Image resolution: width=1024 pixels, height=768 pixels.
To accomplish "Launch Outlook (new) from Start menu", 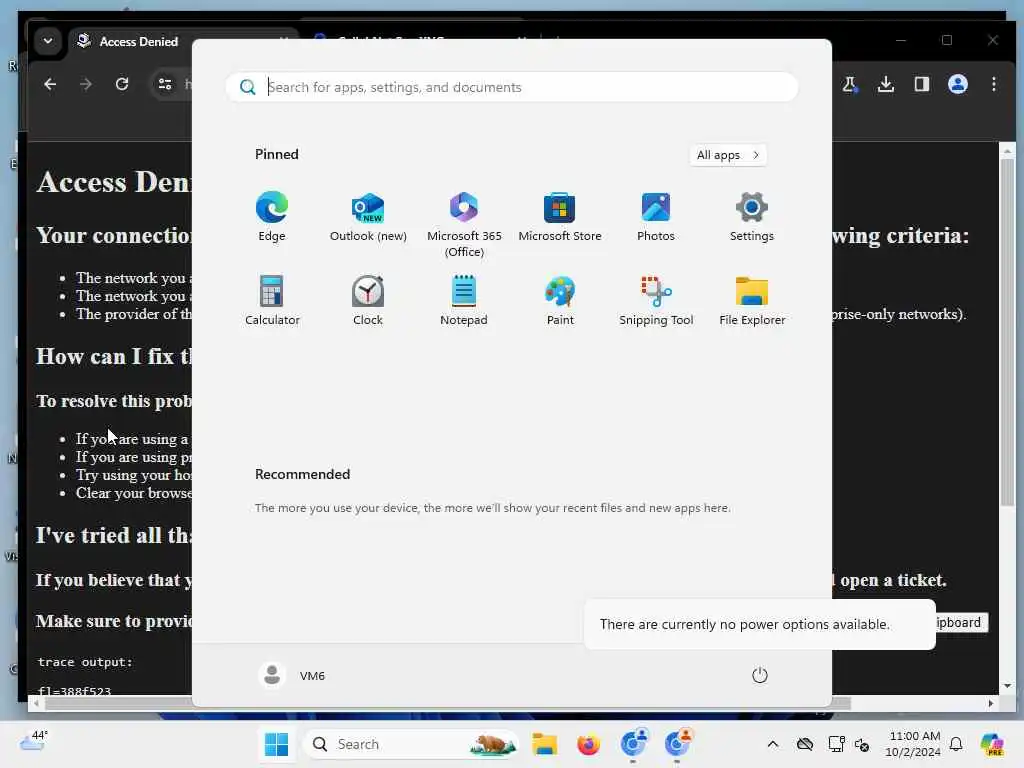I will [x=368, y=217].
